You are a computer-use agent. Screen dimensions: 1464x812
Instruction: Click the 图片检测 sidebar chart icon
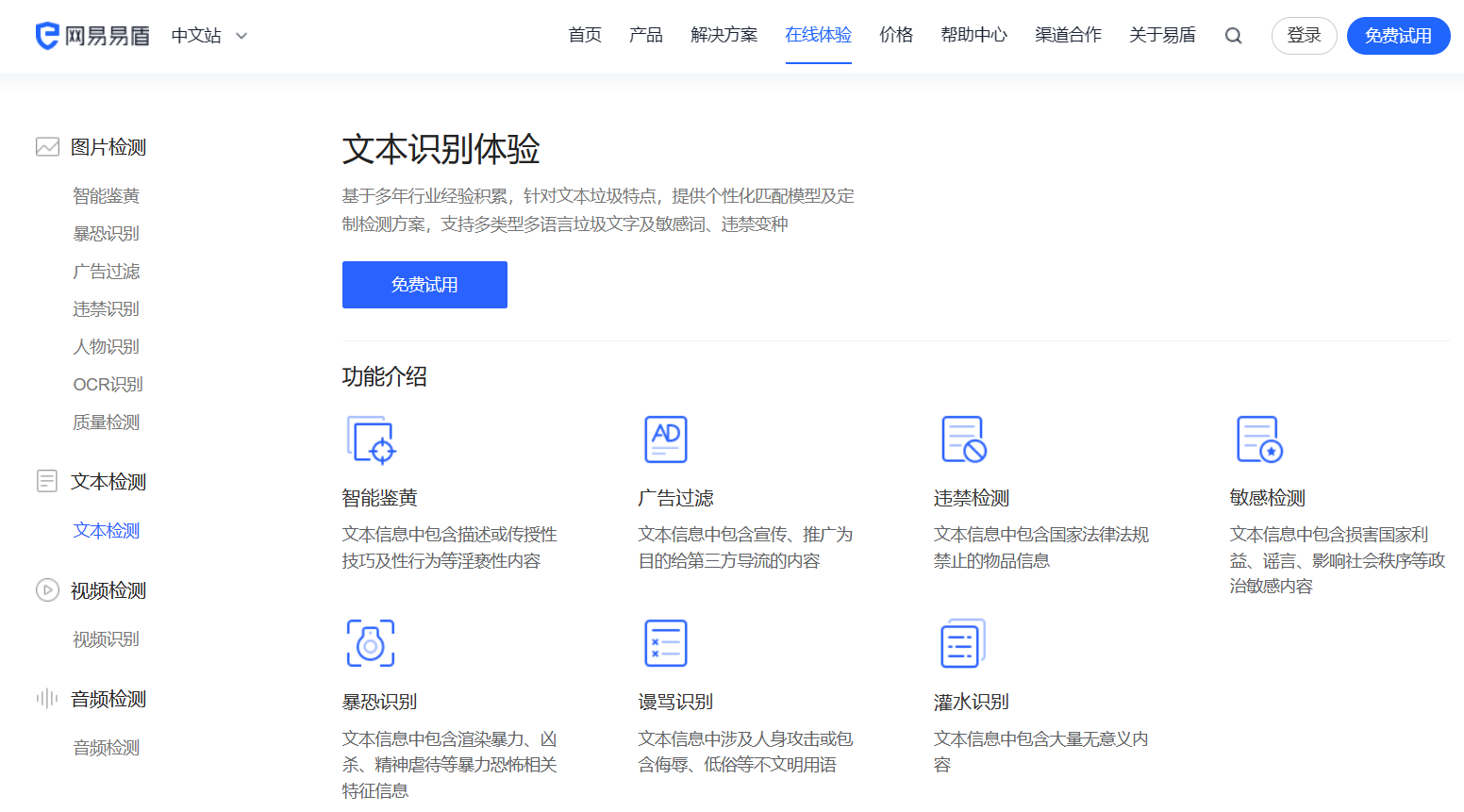tap(46, 146)
